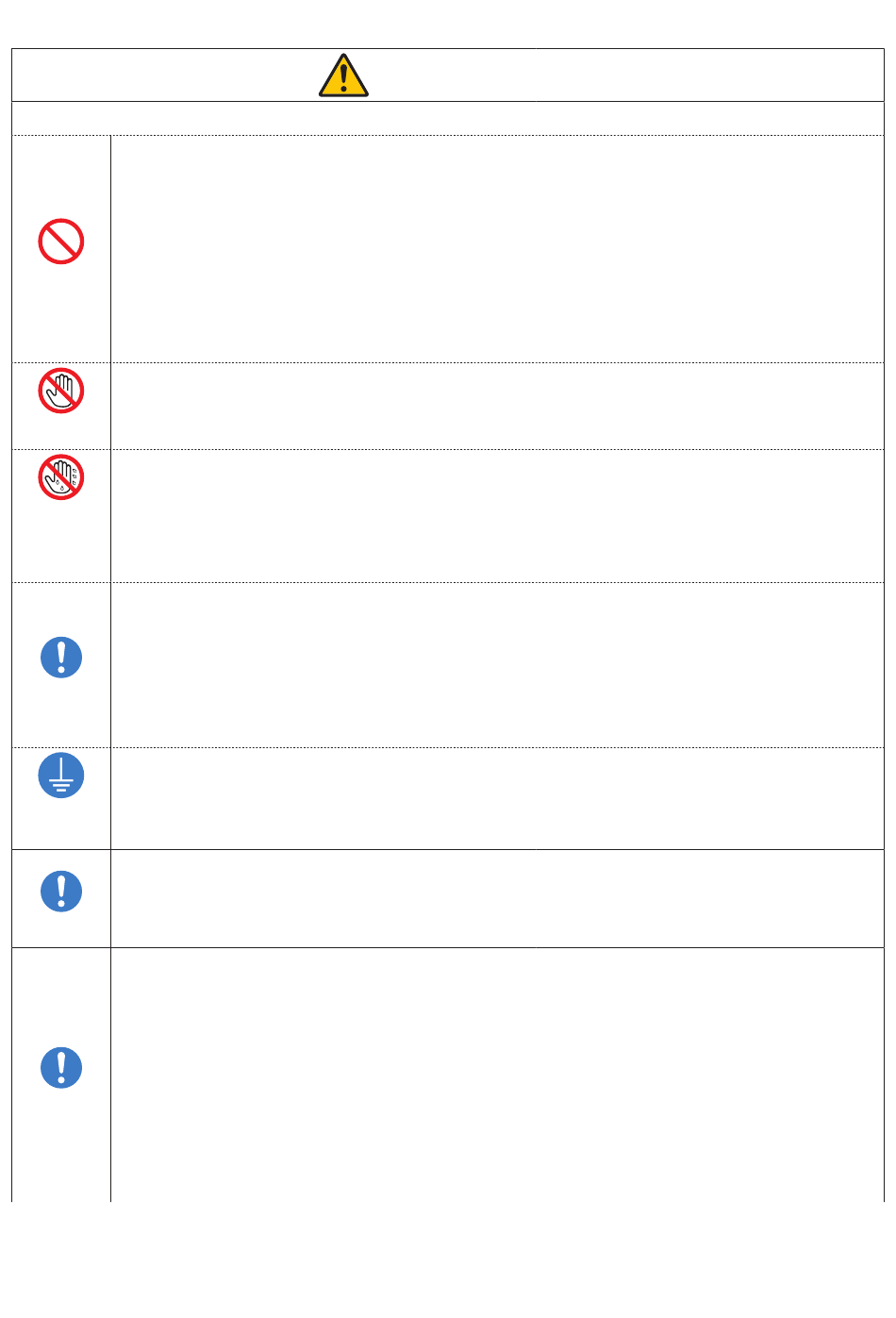Select the no-wet-hands prohibition icon
The image size is (896, 1318).
61,476
